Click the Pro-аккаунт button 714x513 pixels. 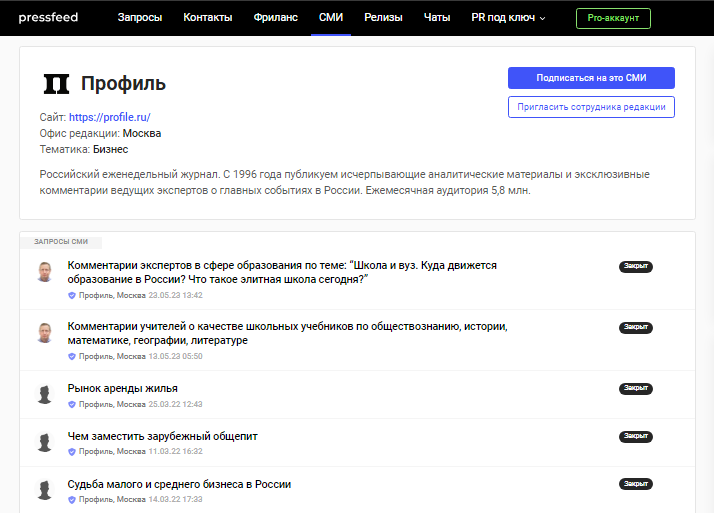[613, 18]
